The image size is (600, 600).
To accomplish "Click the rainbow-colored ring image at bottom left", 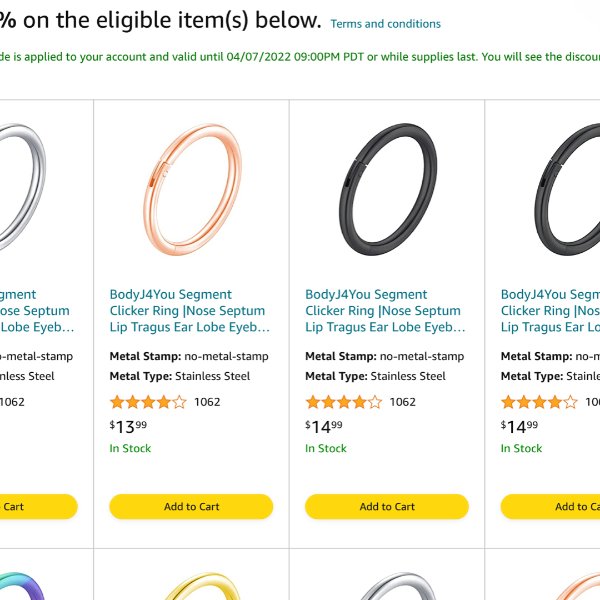I will (22, 586).
